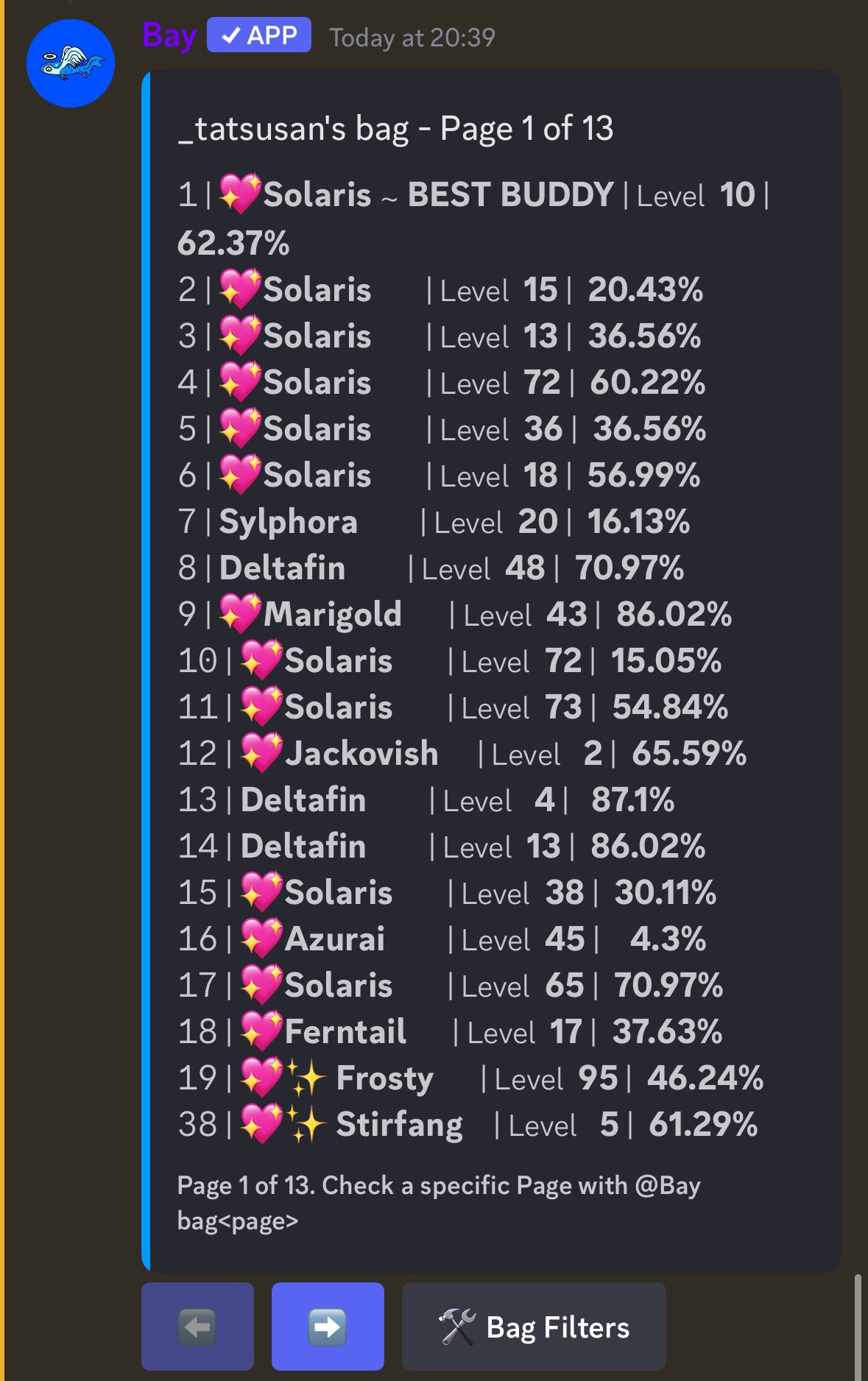This screenshot has width=868, height=1381.
Task: Click the heart emoji next to Jackovish
Action: 261,753
